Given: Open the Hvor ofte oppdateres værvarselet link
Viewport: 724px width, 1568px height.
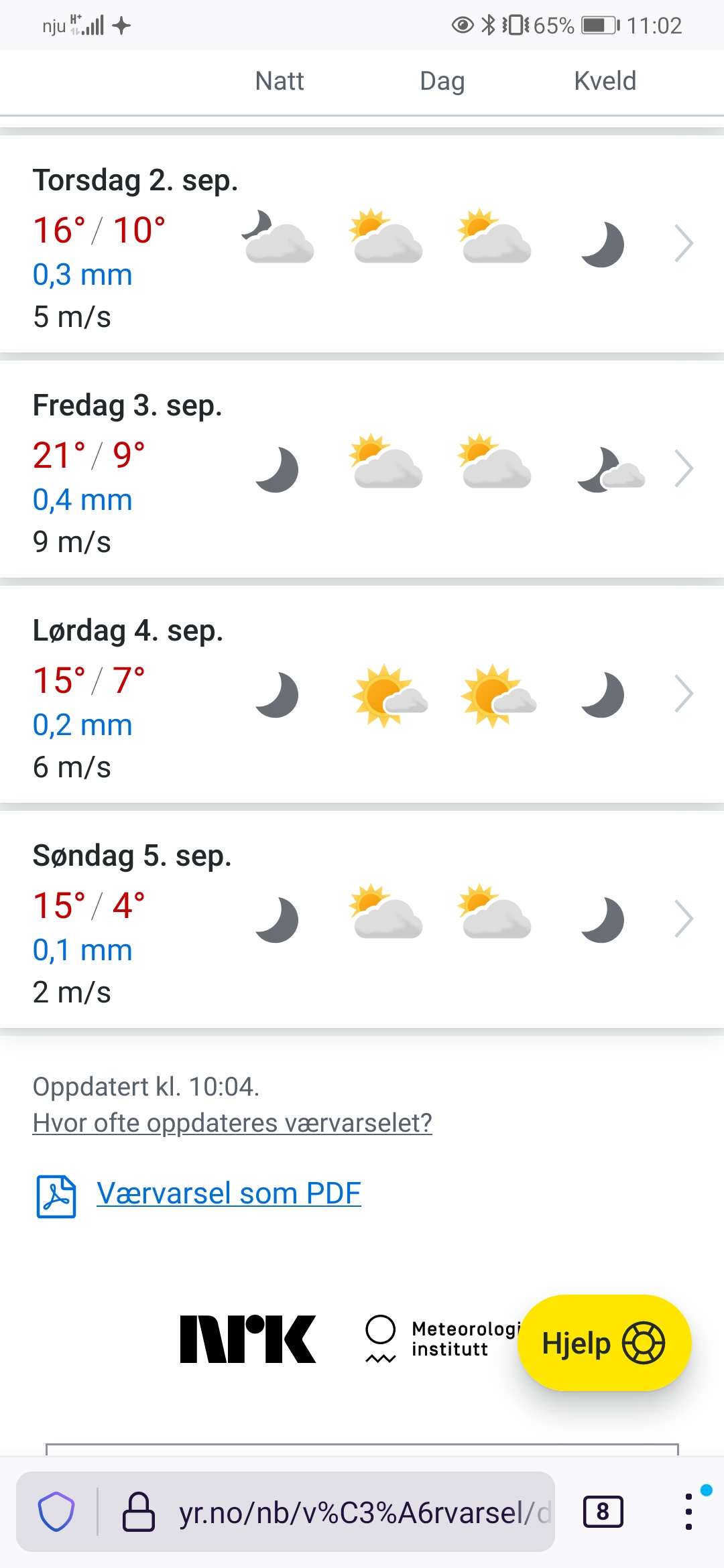Looking at the screenshot, I should click(x=232, y=1123).
